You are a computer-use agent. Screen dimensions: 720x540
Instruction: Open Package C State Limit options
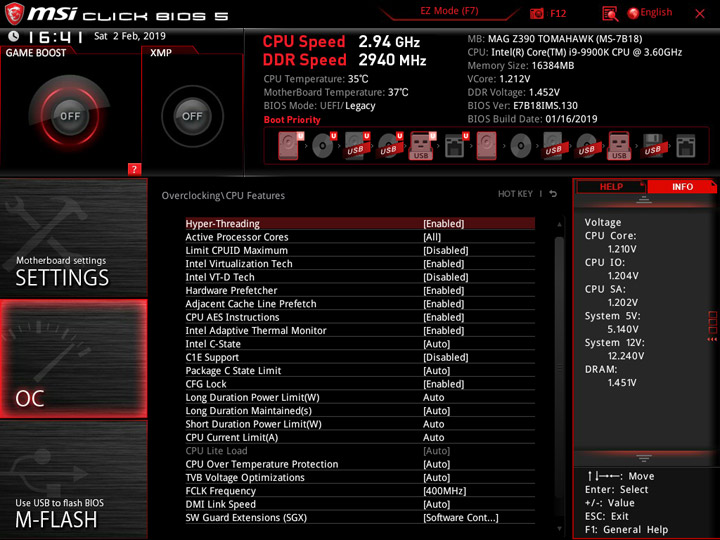360,370
